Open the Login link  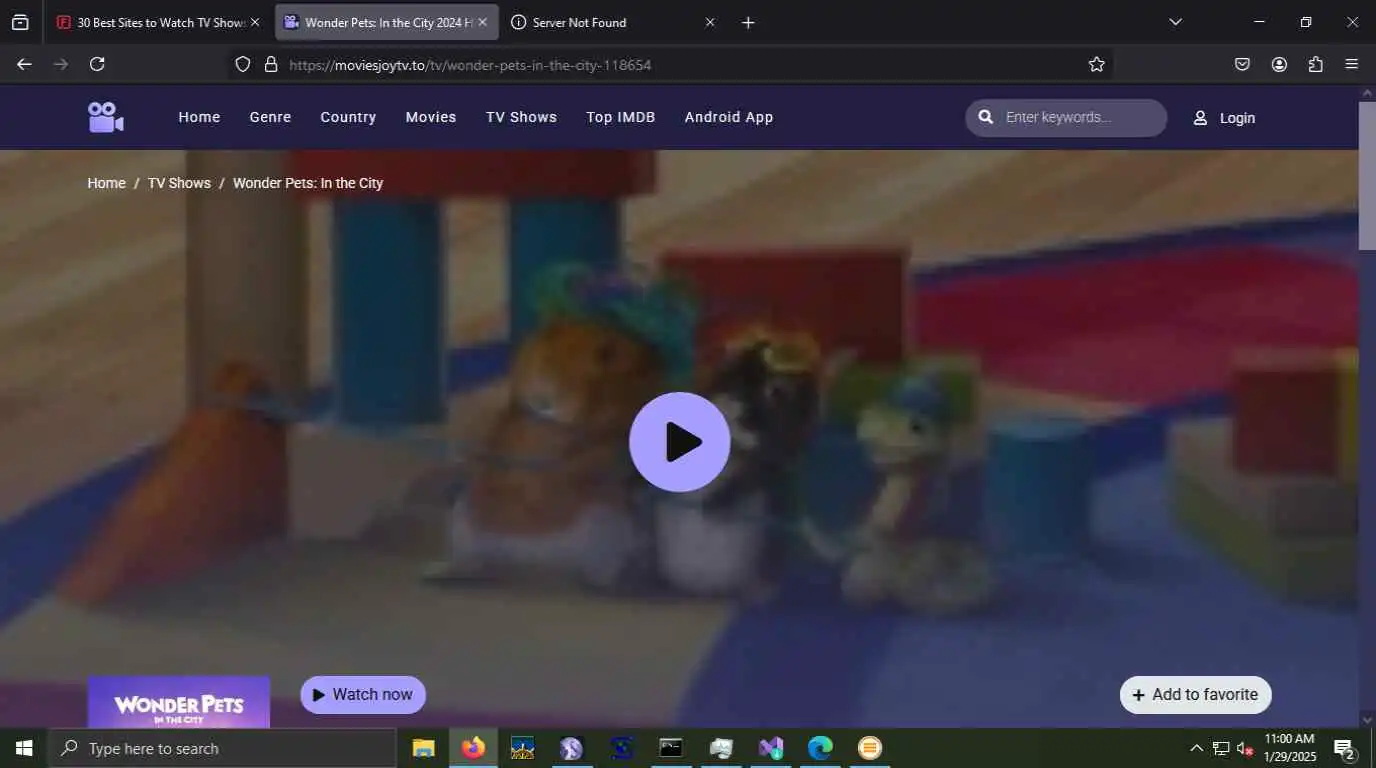[1224, 118]
